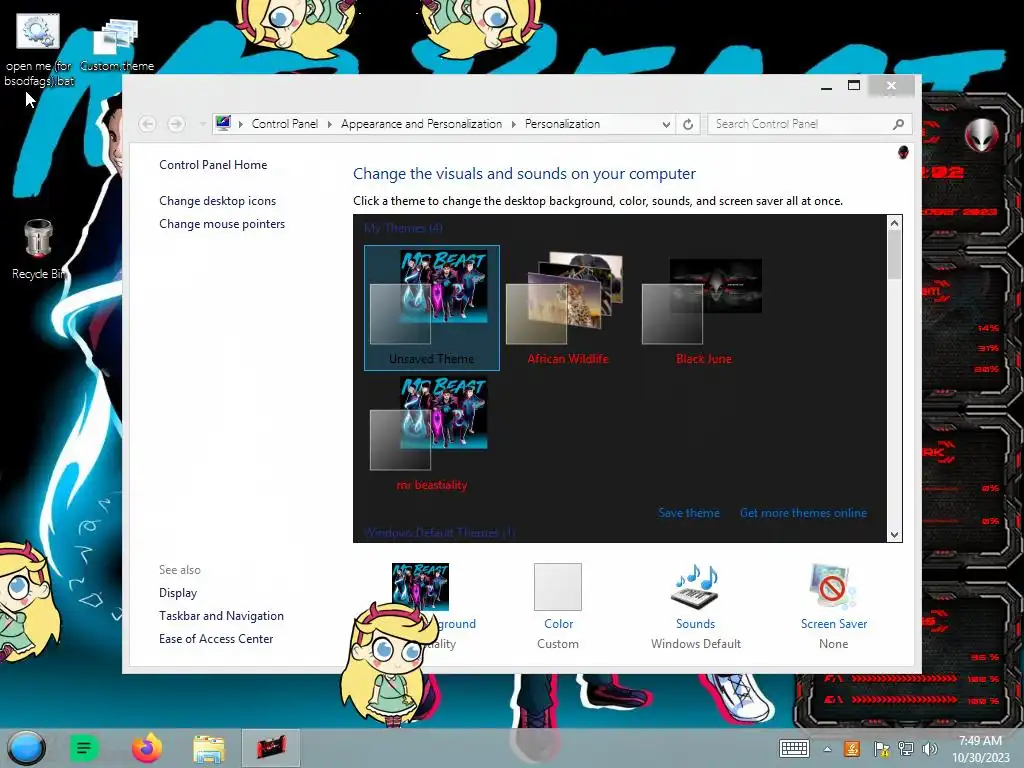Expand arrow after Appearance and Personalization breadcrumb

click(x=514, y=124)
